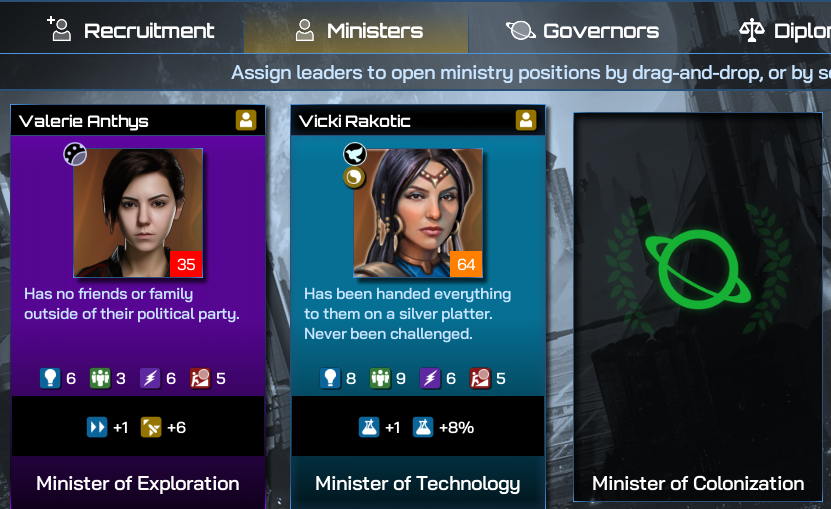Click the Minister of Technology label

(418, 484)
